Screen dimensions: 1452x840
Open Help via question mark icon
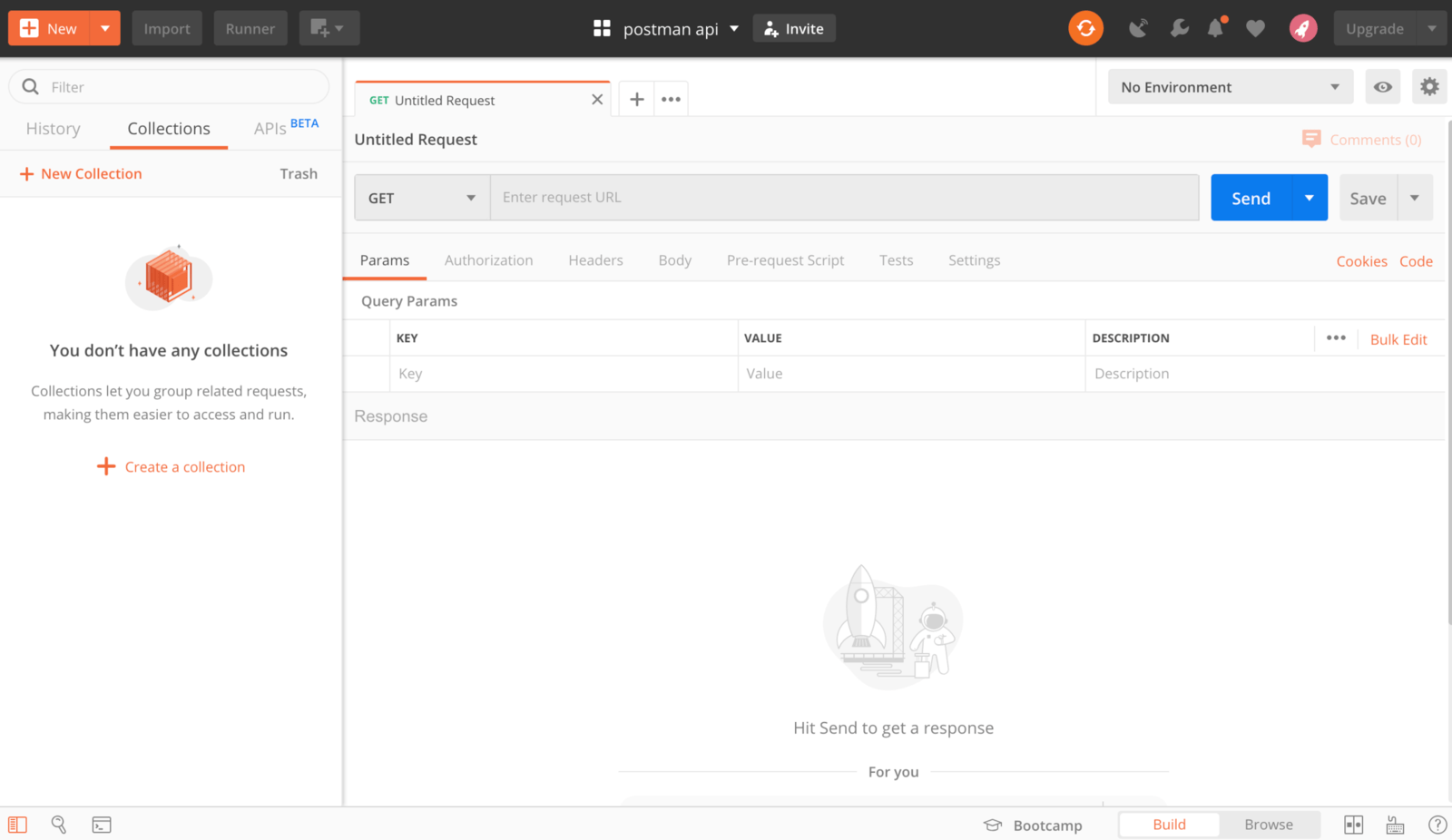click(x=1437, y=825)
